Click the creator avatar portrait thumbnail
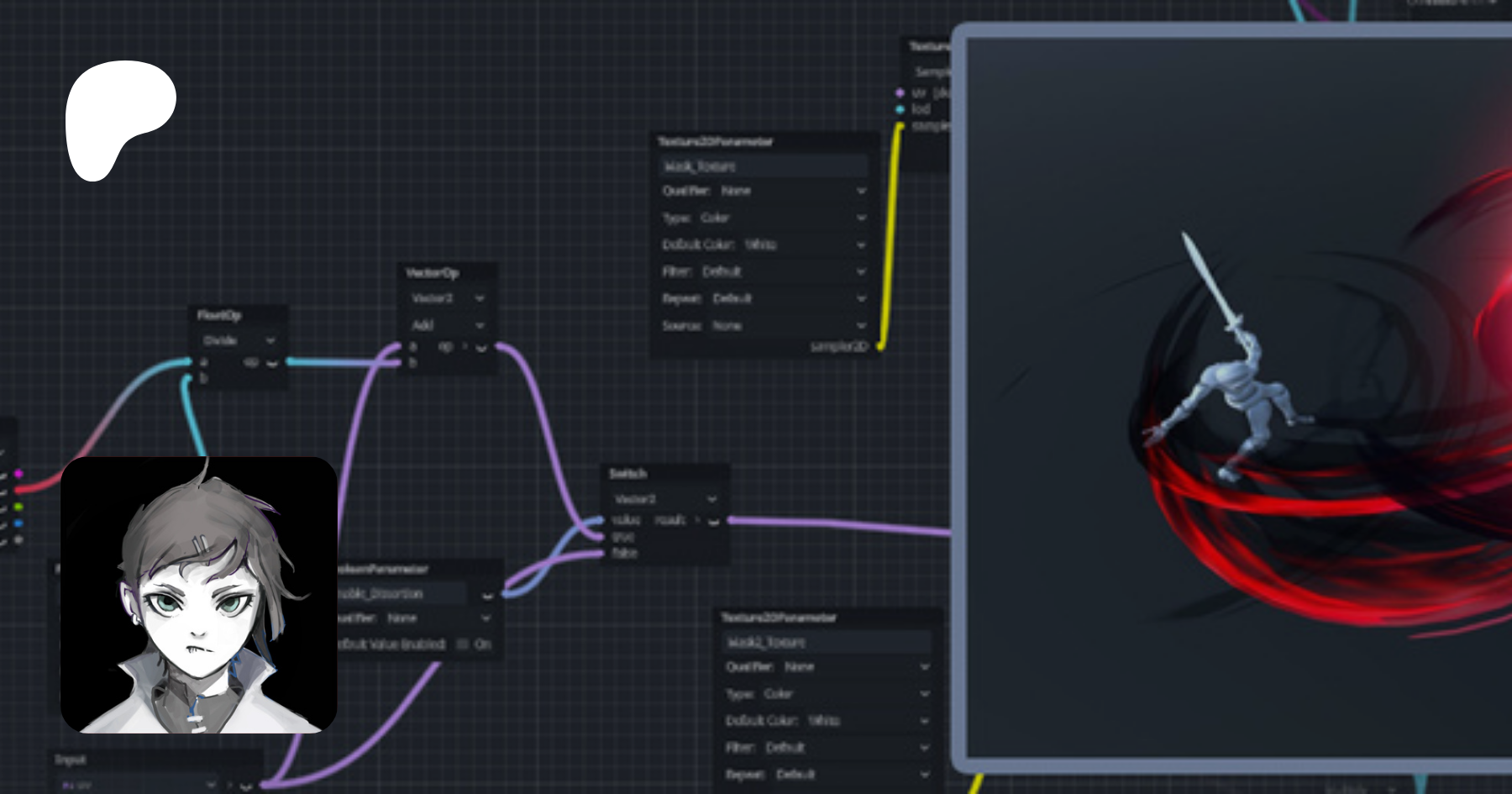 click(x=199, y=595)
